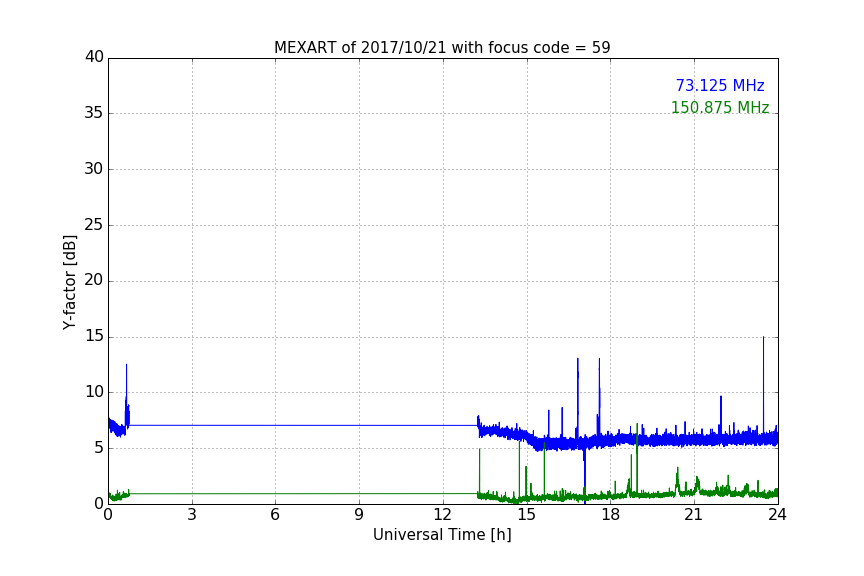The width and height of the screenshot is (864, 576).
Task: Click the y-axis tick label '30'
Action: click(94, 169)
